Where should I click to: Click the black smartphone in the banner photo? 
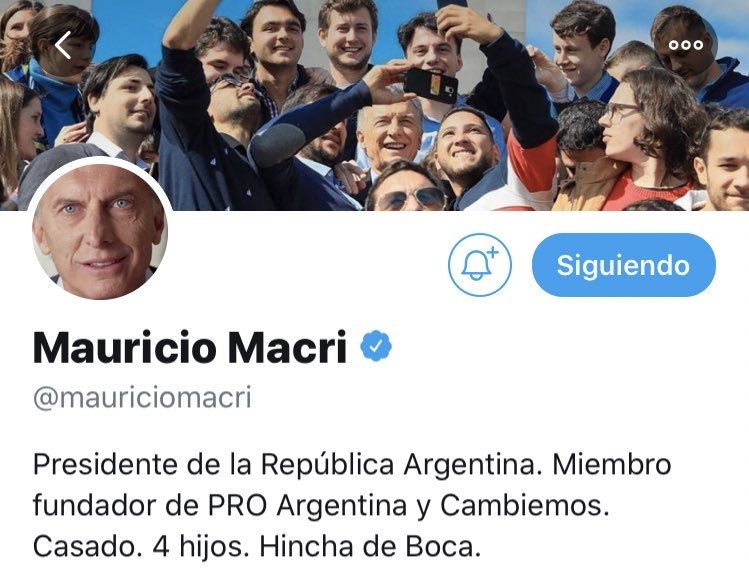[430, 85]
